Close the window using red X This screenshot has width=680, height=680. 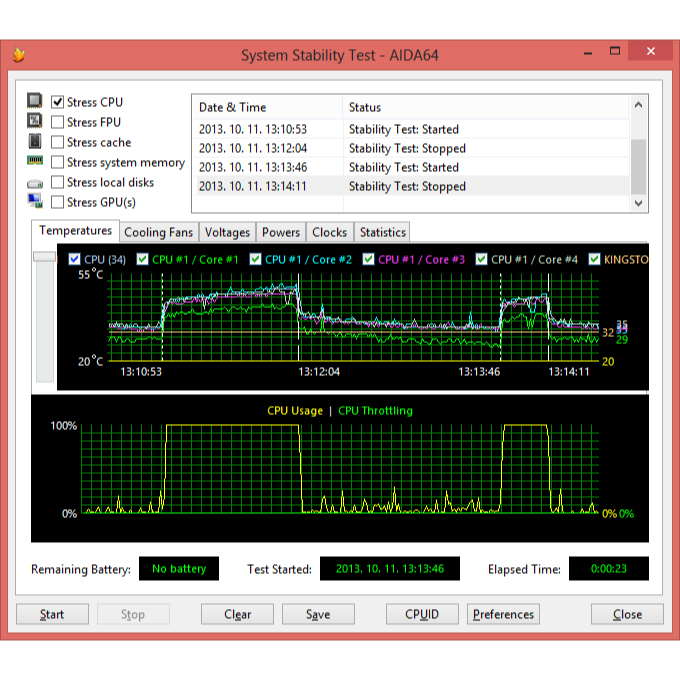coord(651,51)
